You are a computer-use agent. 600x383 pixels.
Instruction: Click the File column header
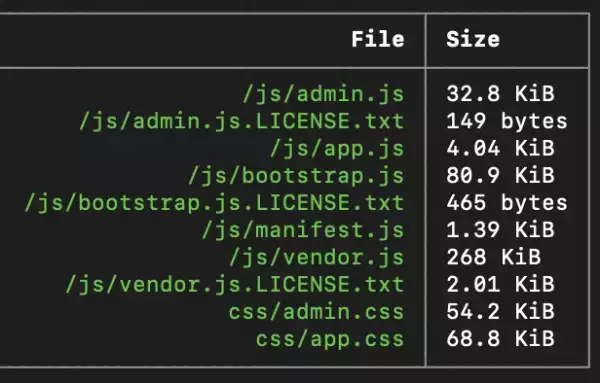pos(378,39)
